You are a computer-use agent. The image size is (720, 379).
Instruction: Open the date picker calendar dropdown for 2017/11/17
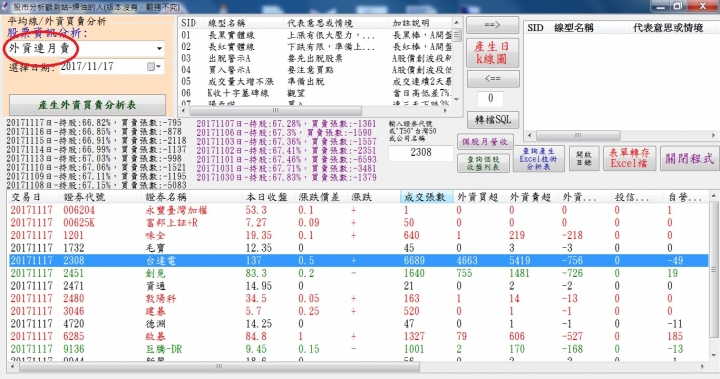click(x=154, y=67)
